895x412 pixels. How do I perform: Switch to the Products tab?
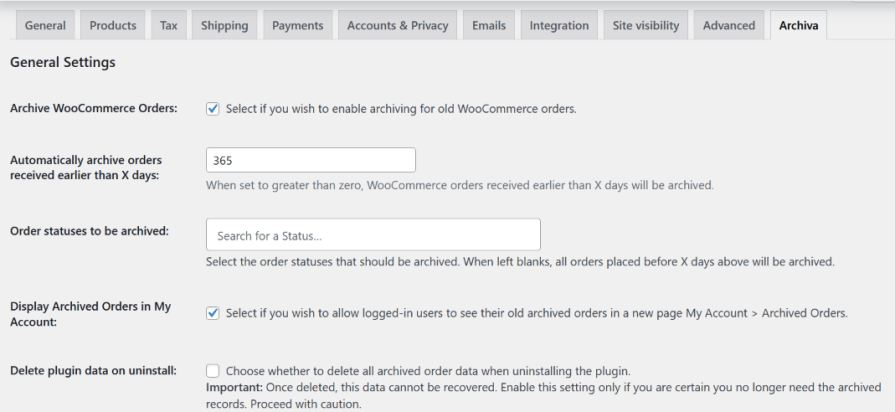112,25
